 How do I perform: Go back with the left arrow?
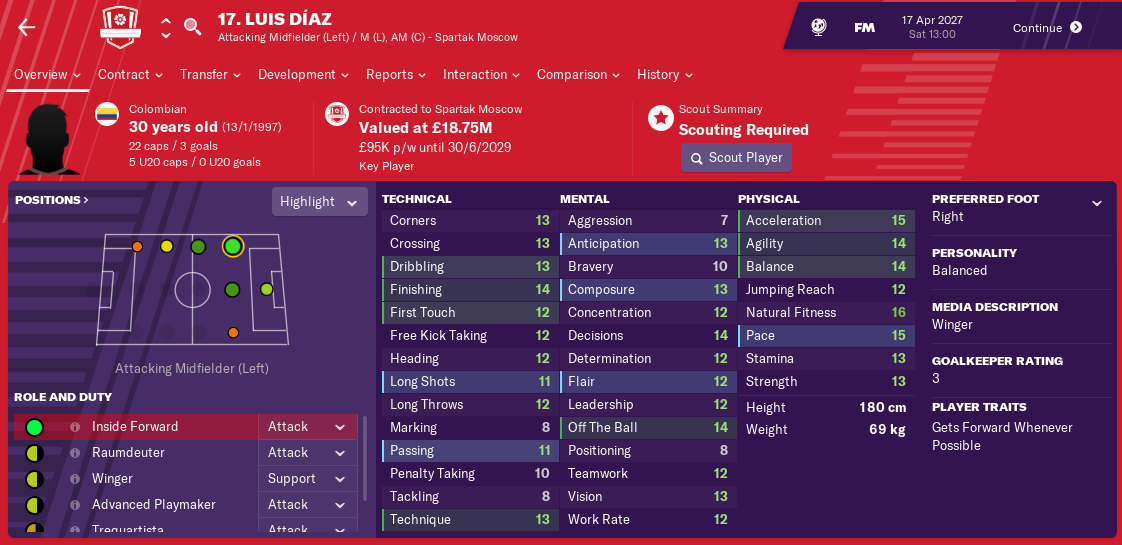point(26,27)
